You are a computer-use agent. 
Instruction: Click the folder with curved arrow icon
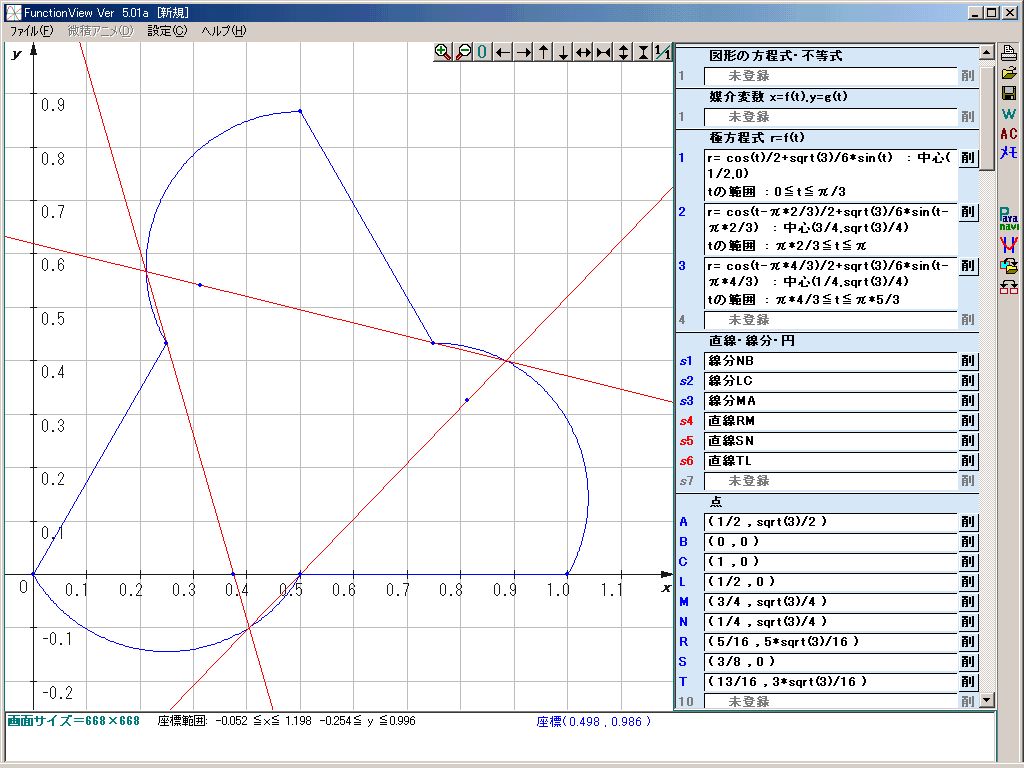coord(1009,266)
